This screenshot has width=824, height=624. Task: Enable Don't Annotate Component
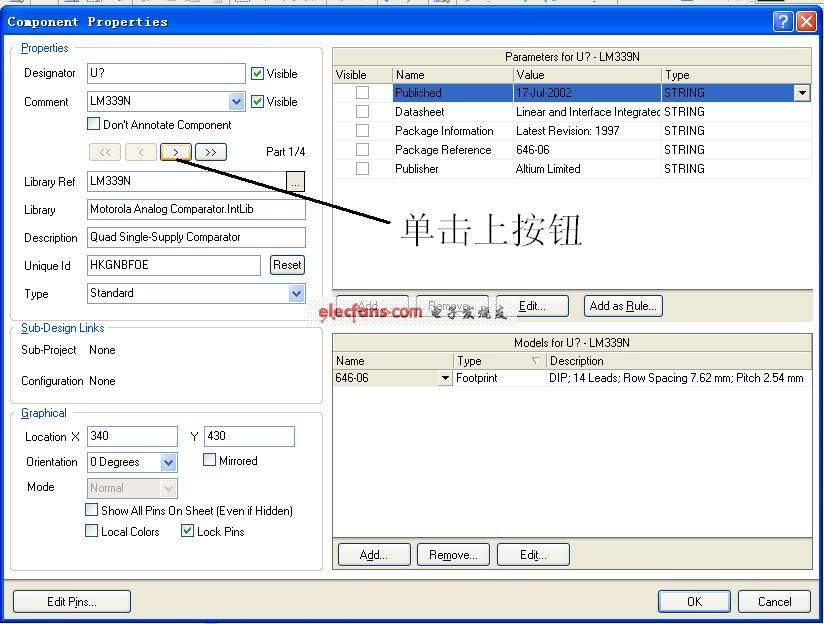93,124
